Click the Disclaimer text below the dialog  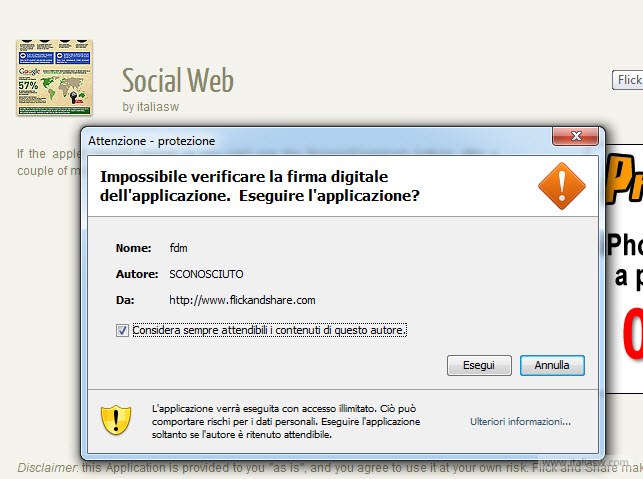[x=330, y=468]
